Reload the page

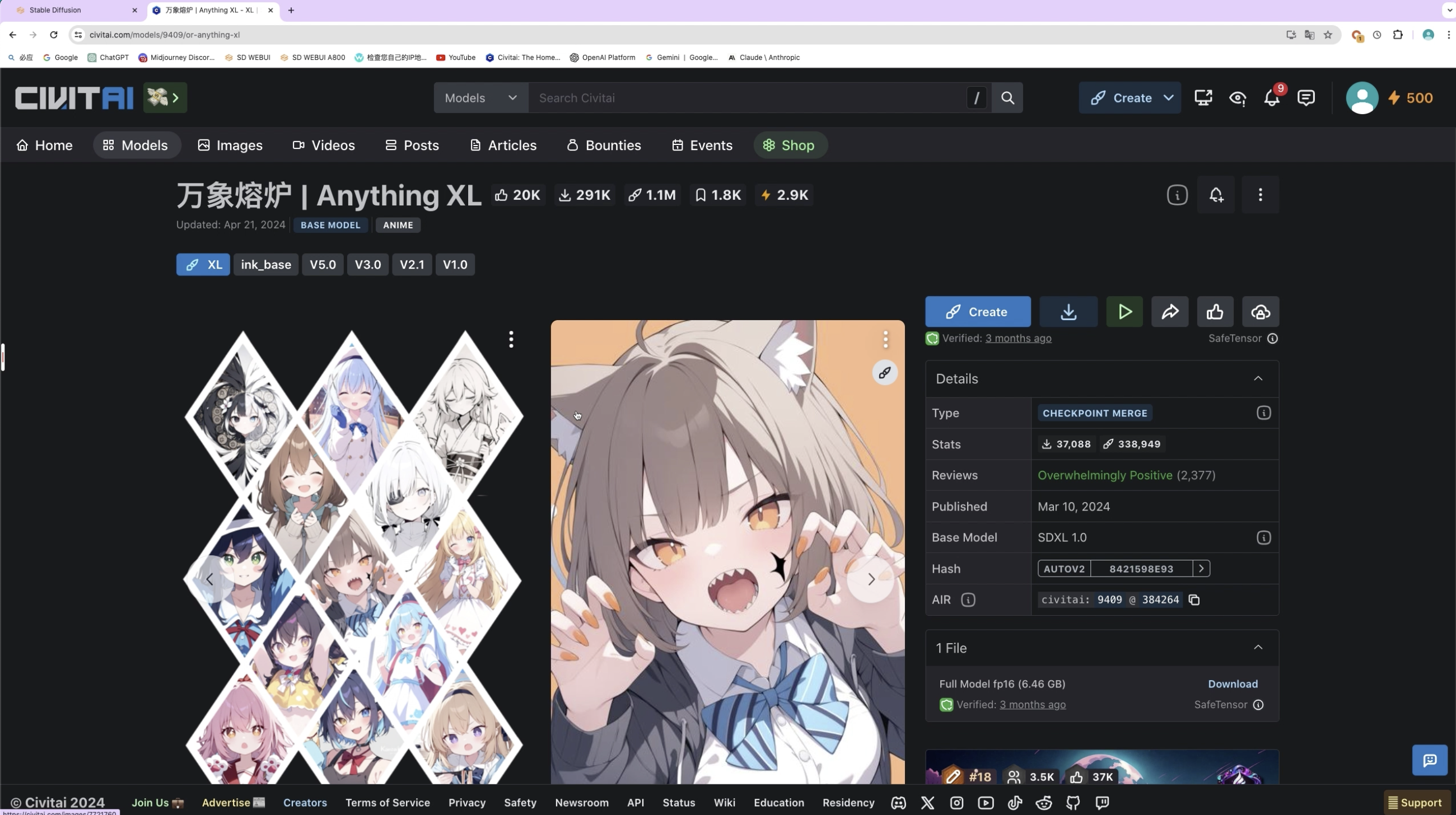54,35
